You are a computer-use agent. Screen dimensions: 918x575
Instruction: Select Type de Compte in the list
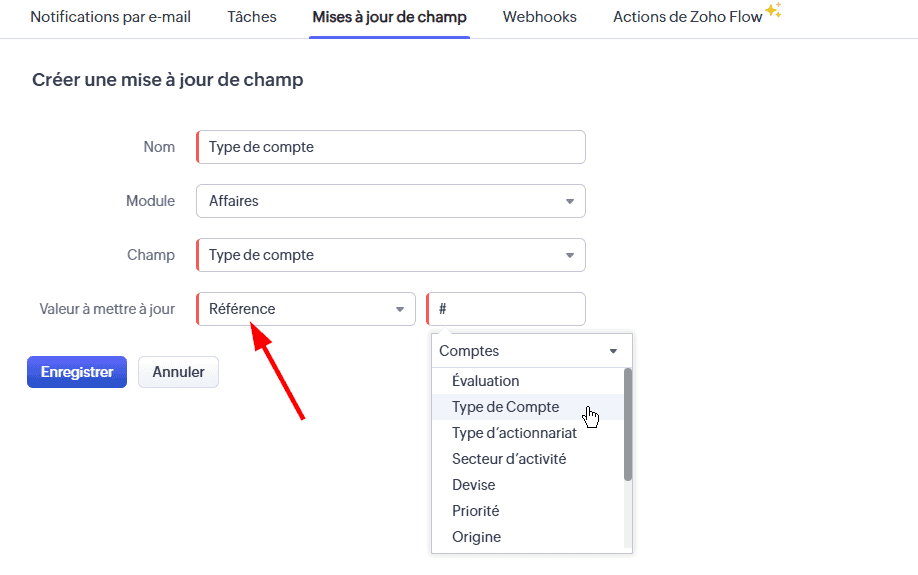coord(506,407)
